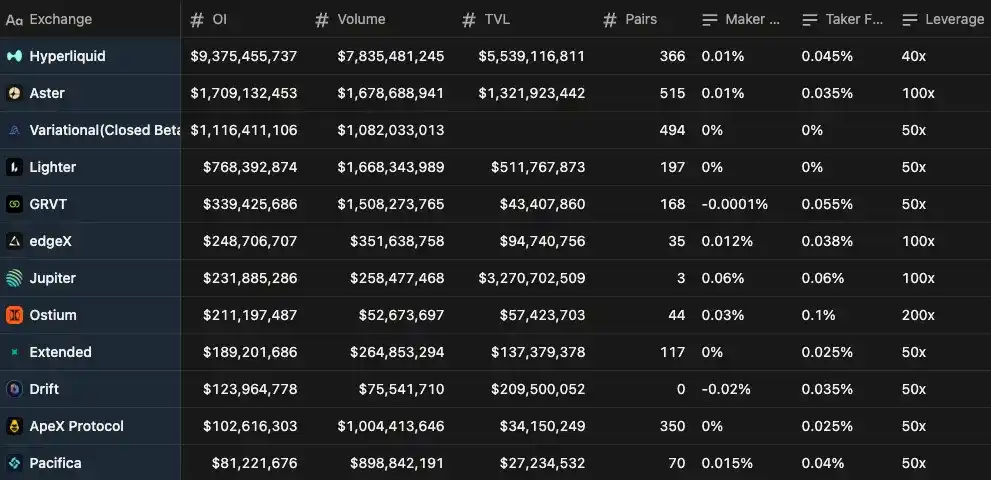Click the Lighter exchange logo icon
This screenshot has height=480, width=991.
click(14, 167)
